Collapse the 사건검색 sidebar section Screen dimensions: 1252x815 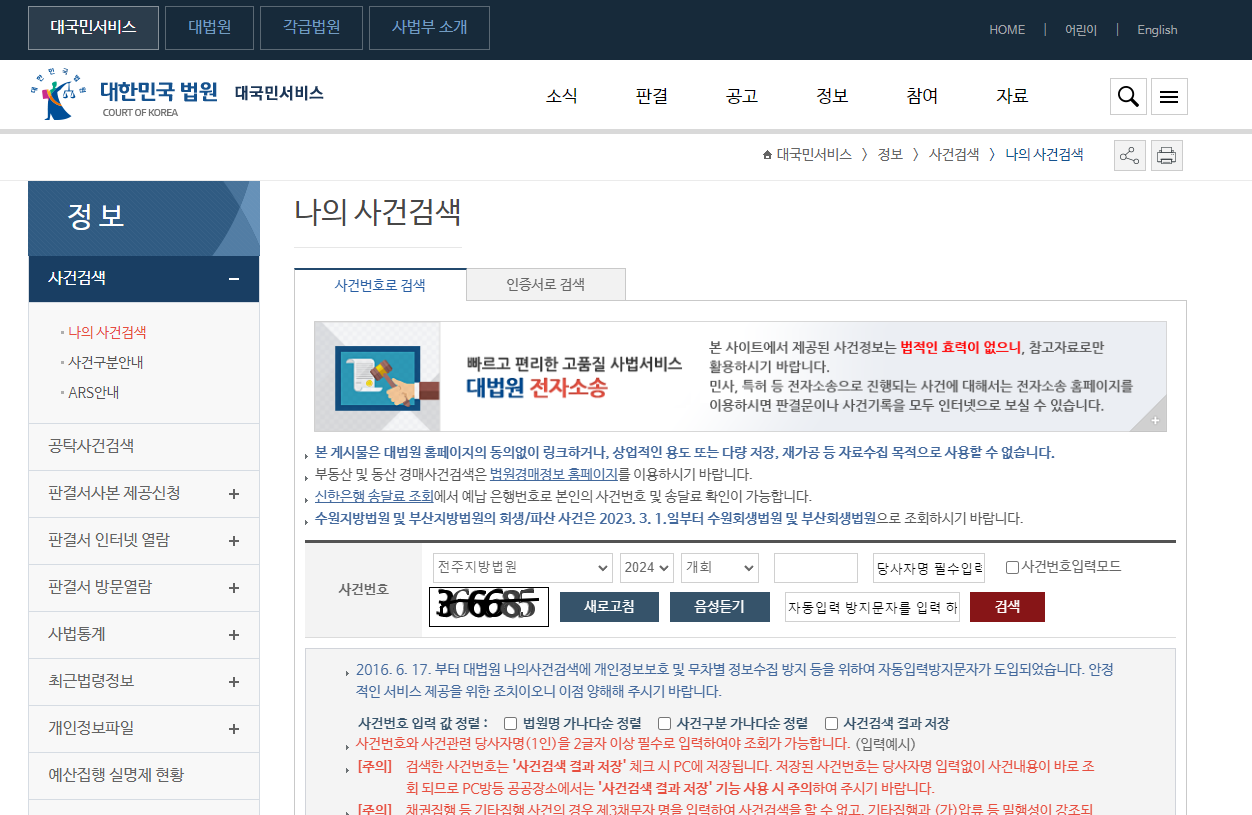234,279
